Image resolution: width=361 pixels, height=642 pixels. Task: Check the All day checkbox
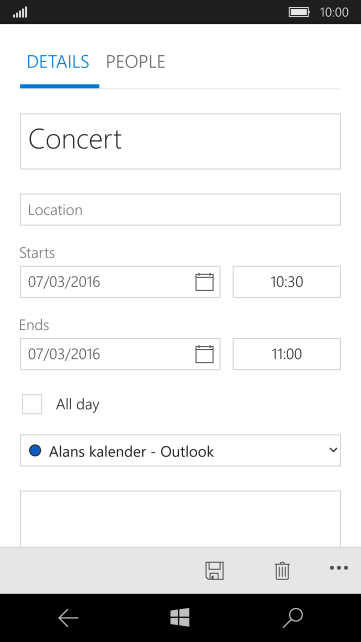(x=32, y=404)
